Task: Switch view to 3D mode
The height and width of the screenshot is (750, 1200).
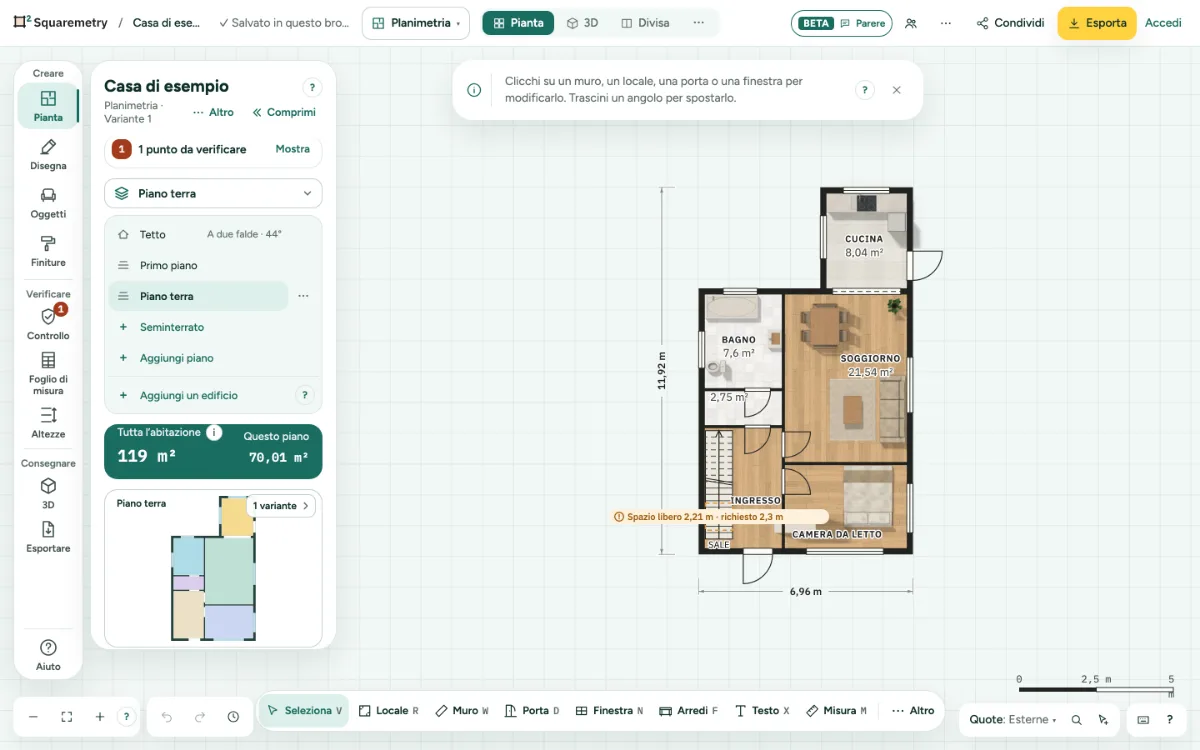Action: (x=582, y=23)
